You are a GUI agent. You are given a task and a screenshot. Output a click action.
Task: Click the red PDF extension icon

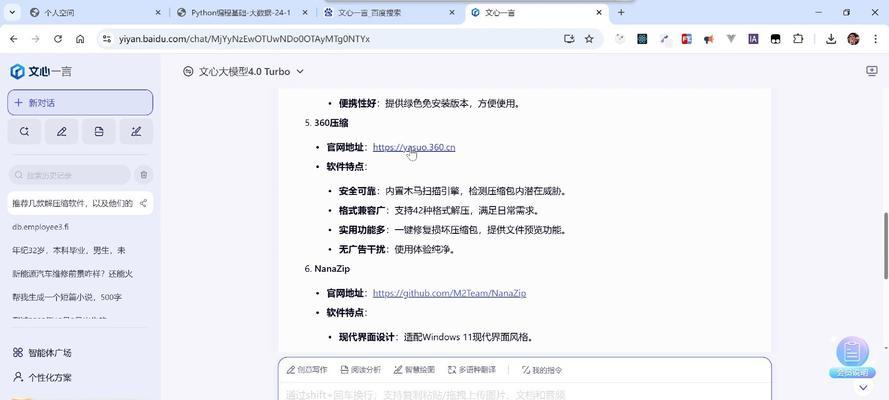(x=687, y=39)
